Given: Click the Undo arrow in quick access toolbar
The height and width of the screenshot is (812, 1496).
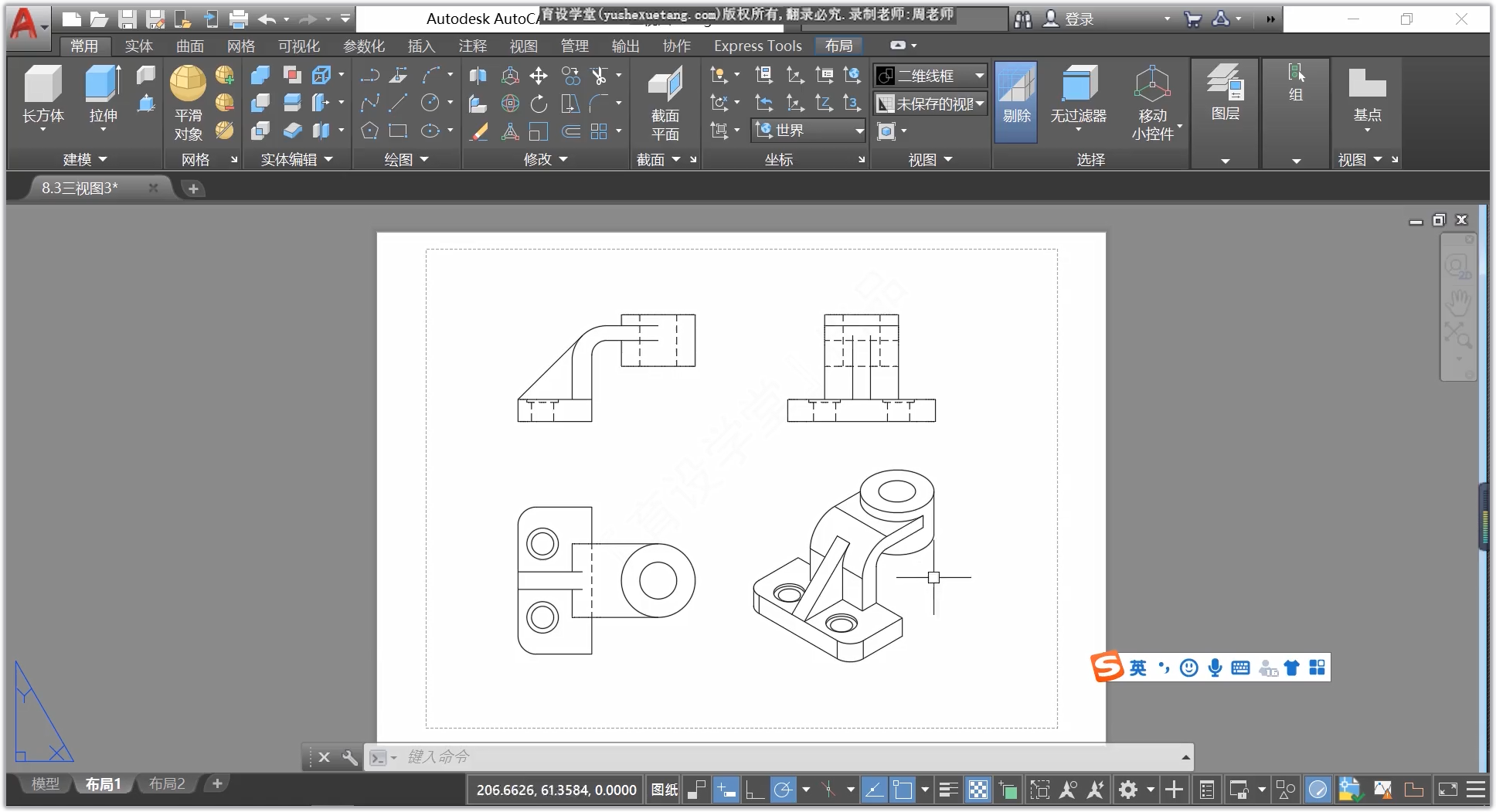Looking at the screenshot, I should coord(267,19).
